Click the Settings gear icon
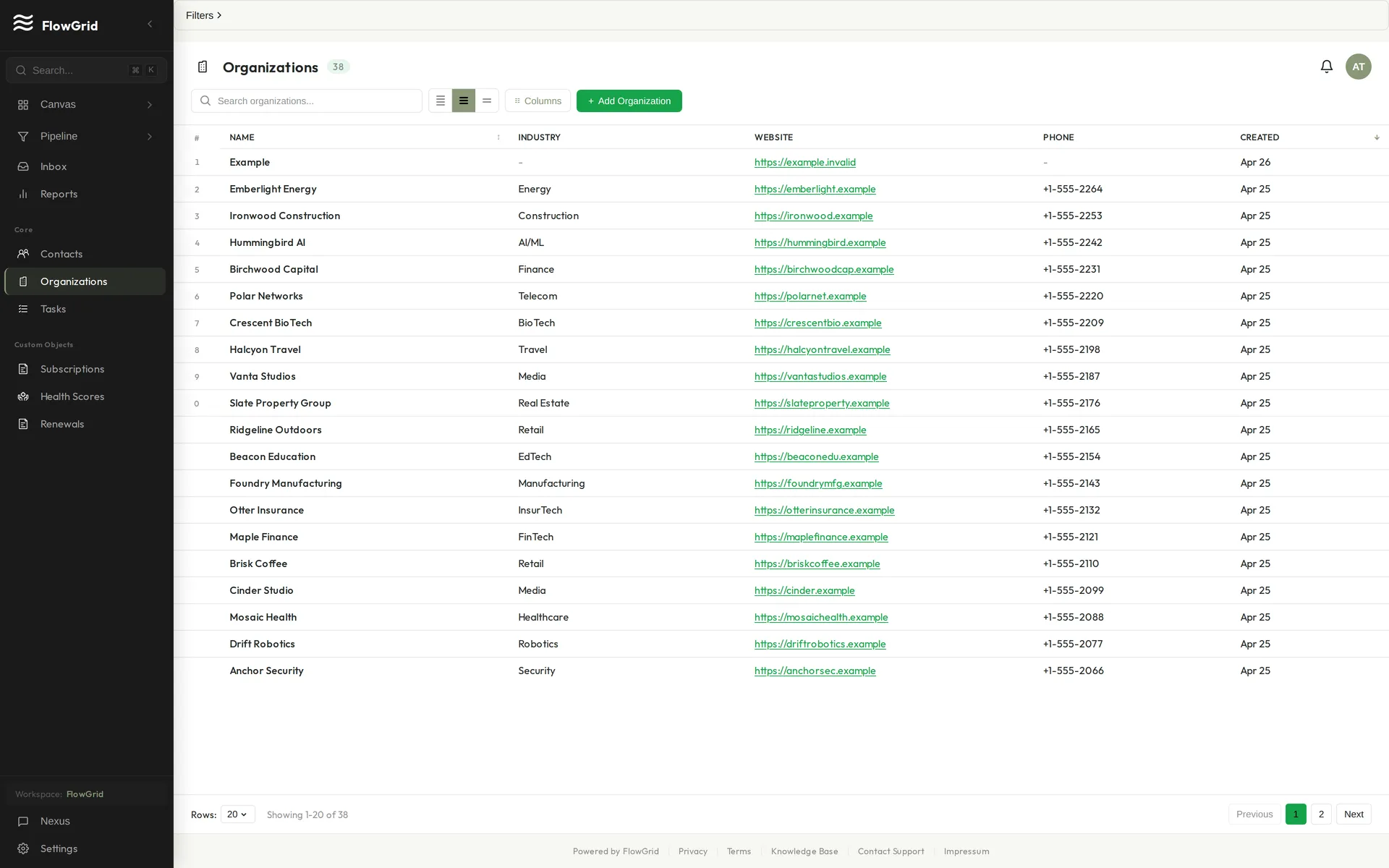Image resolution: width=1389 pixels, height=868 pixels. (x=23, y=848)
